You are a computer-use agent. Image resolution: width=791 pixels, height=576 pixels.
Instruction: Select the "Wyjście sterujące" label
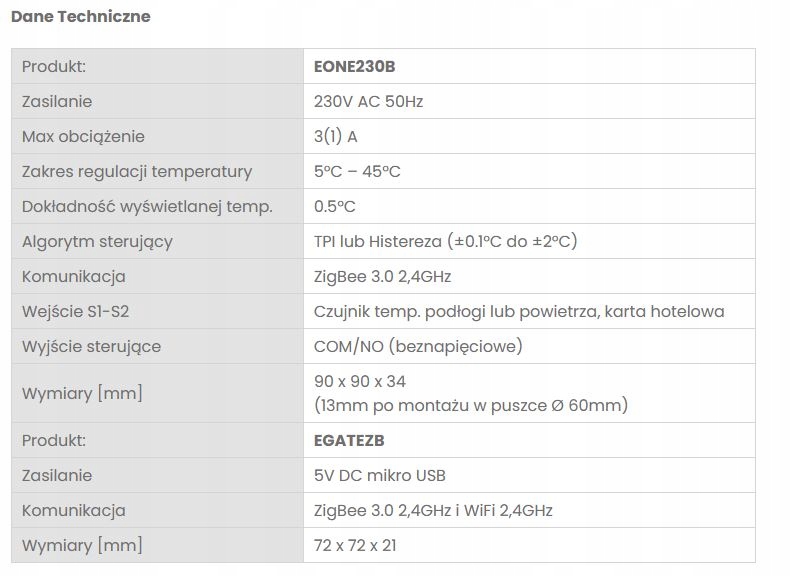(x=91, y=346)
